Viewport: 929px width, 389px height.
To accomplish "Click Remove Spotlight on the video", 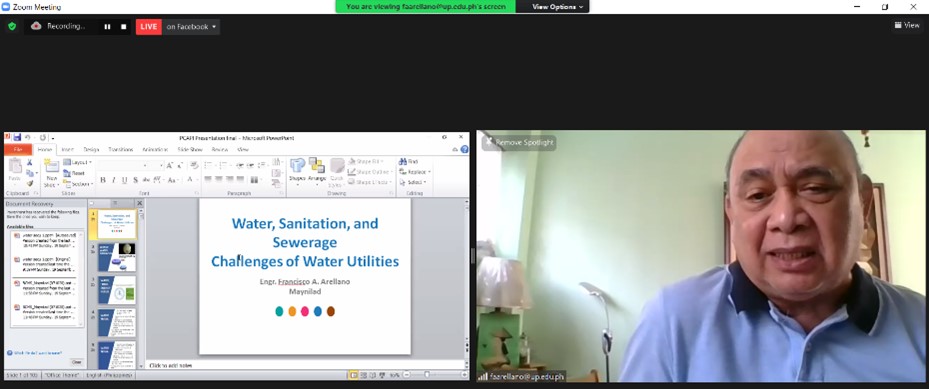I will click(x=519, y=143).
